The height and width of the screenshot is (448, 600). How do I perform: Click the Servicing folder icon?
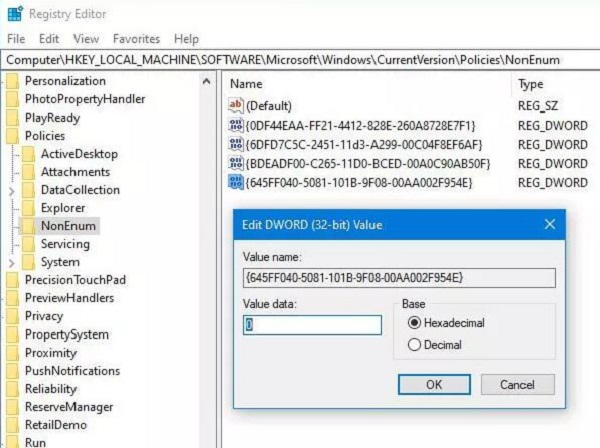point(28,244)
